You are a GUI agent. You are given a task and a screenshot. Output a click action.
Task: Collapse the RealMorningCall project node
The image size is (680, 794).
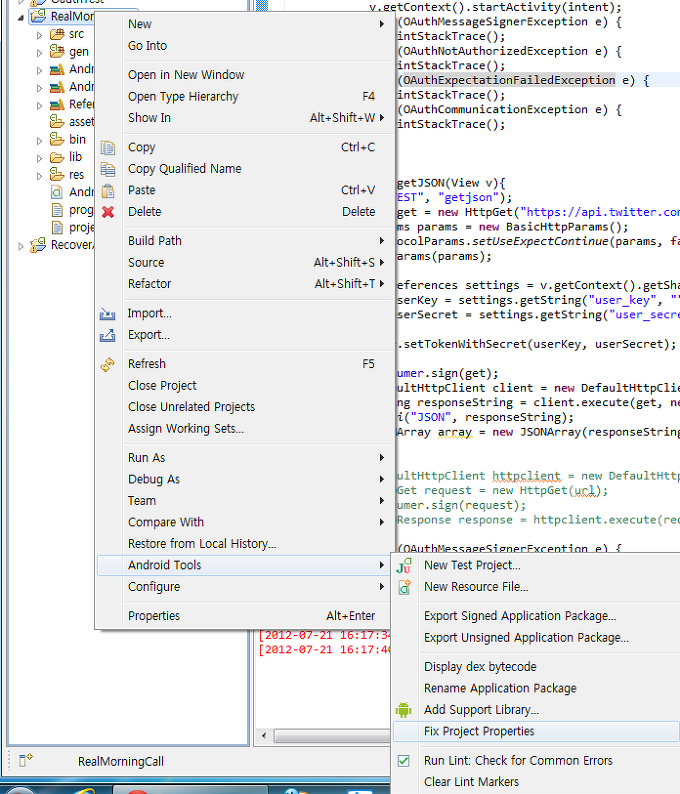click(x=21, y=17)
